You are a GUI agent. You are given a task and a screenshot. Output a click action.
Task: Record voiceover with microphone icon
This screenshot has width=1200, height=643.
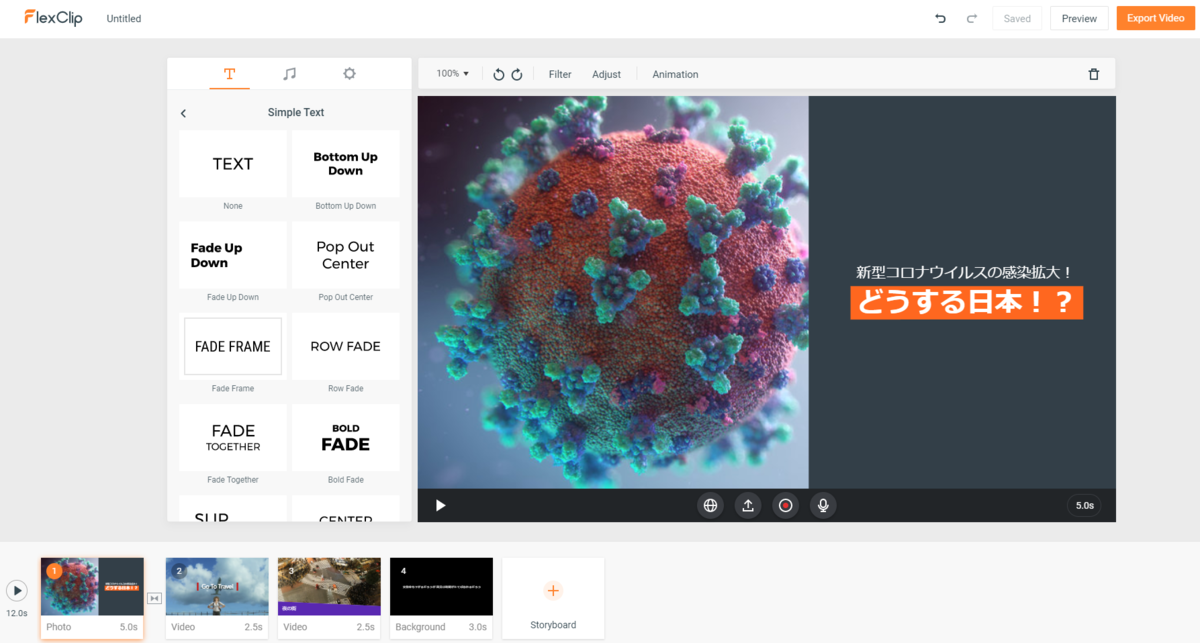pos(823,505)
